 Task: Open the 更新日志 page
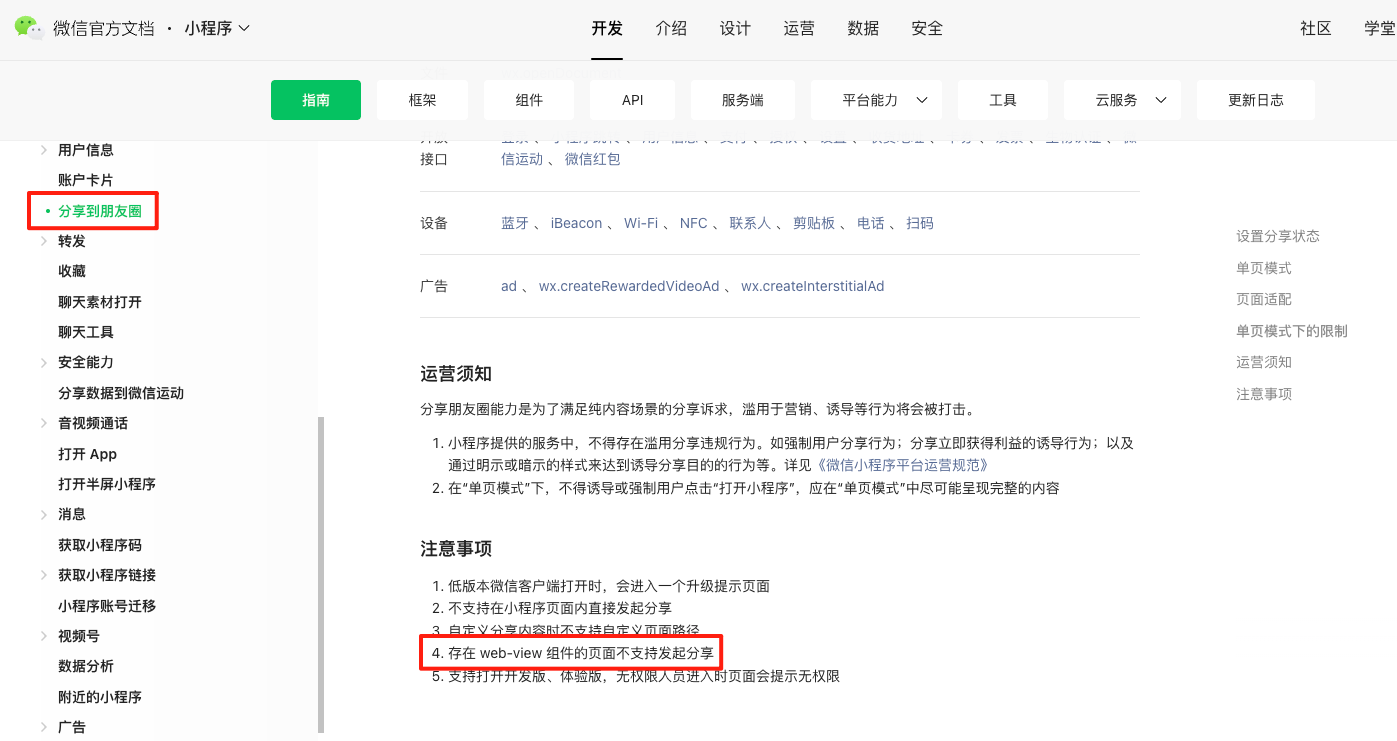coord(1256,100)
